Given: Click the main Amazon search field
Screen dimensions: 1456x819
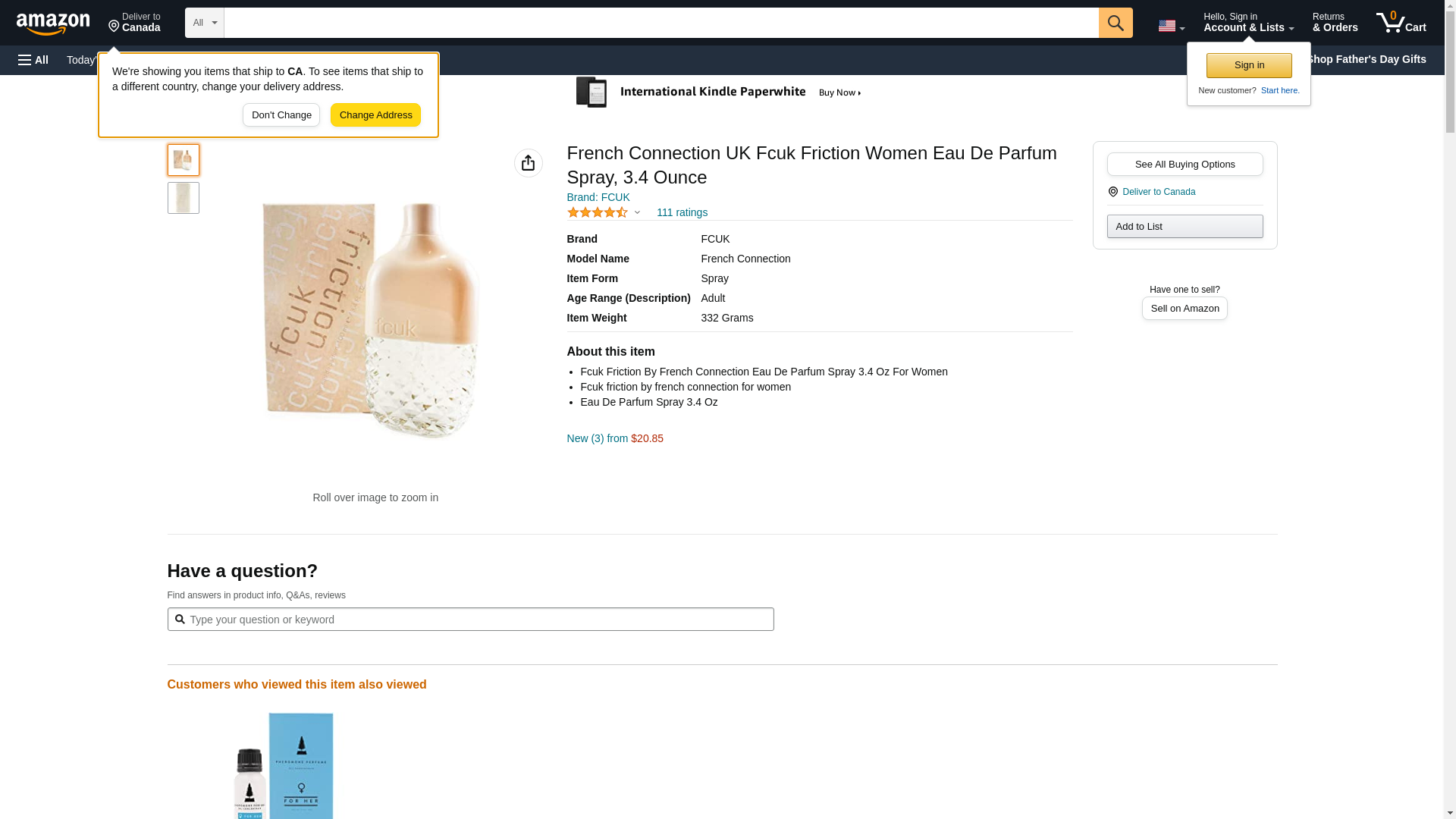Looking at the screenshot, I should tap(661, 23).
